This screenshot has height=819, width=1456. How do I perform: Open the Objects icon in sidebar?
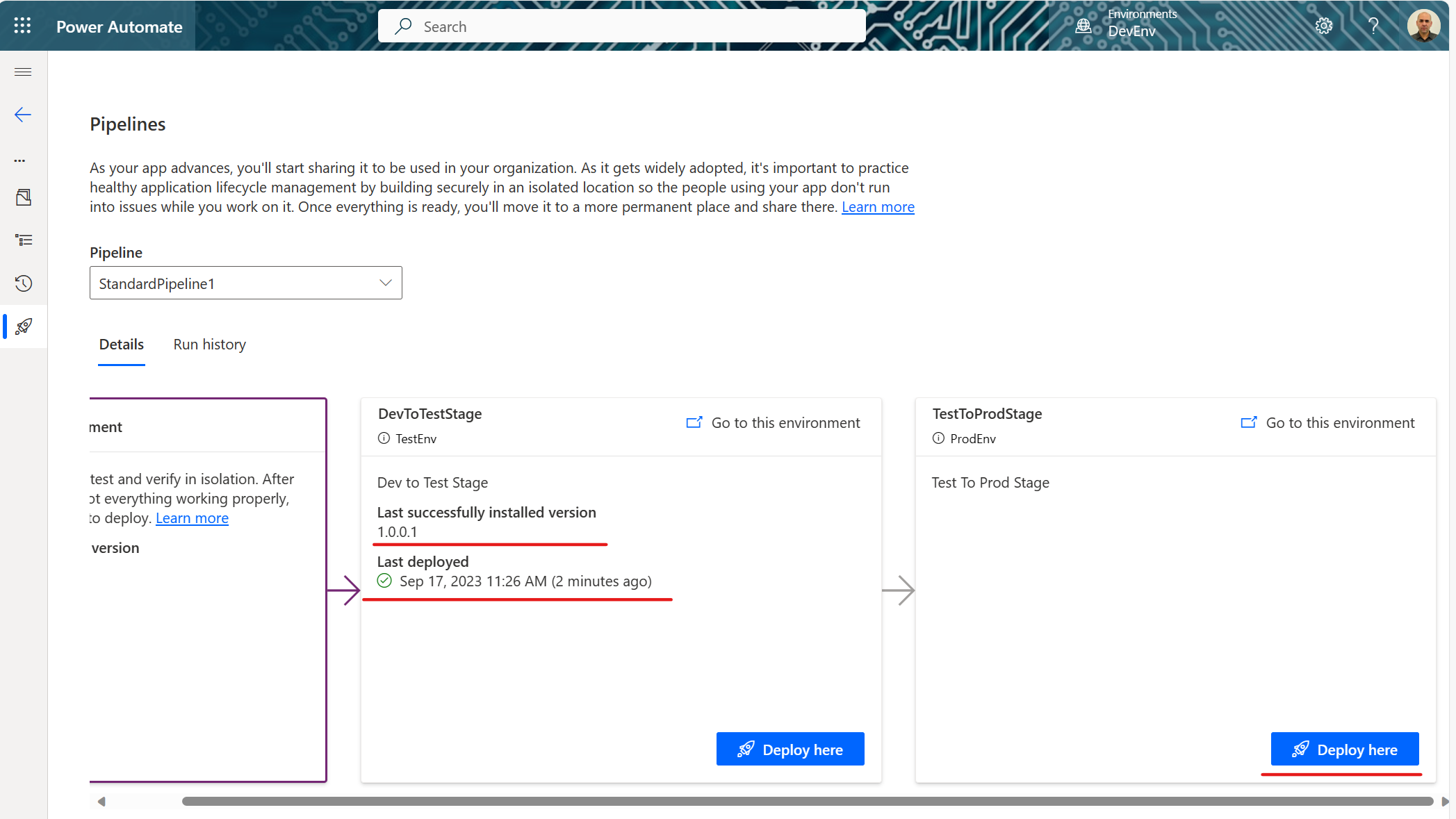click(24, 197)
